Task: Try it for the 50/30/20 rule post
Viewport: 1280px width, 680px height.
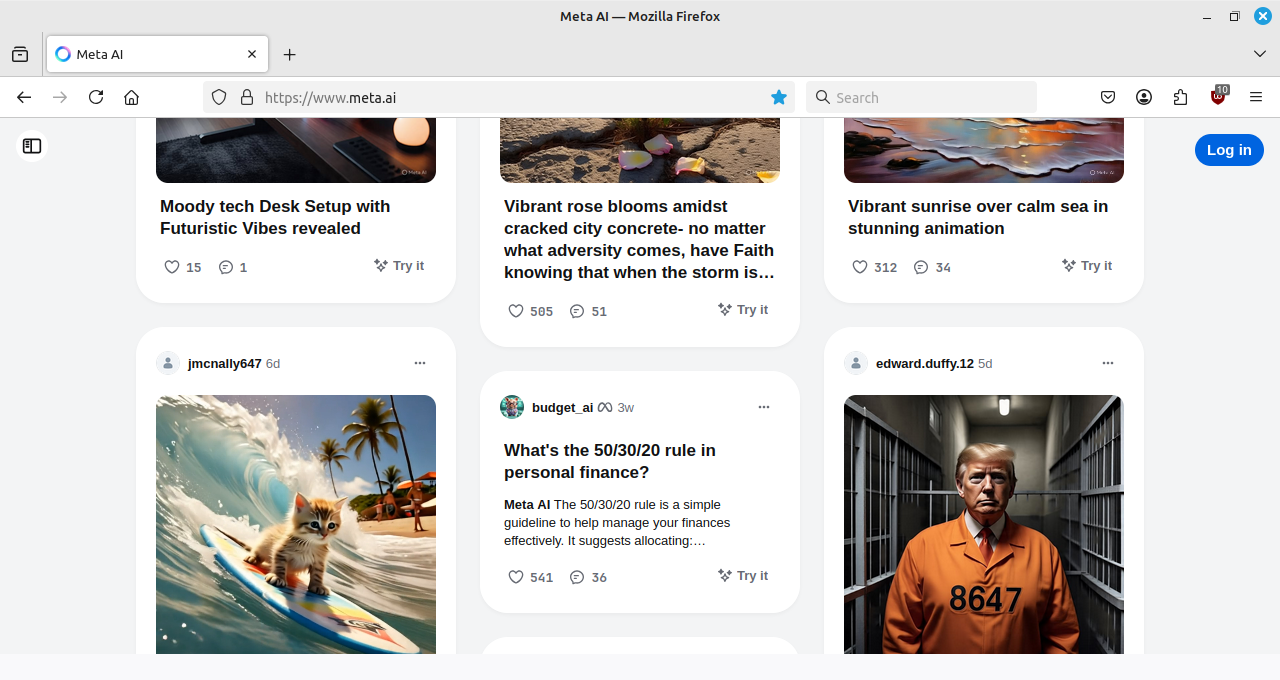Action: coord(743,576)
